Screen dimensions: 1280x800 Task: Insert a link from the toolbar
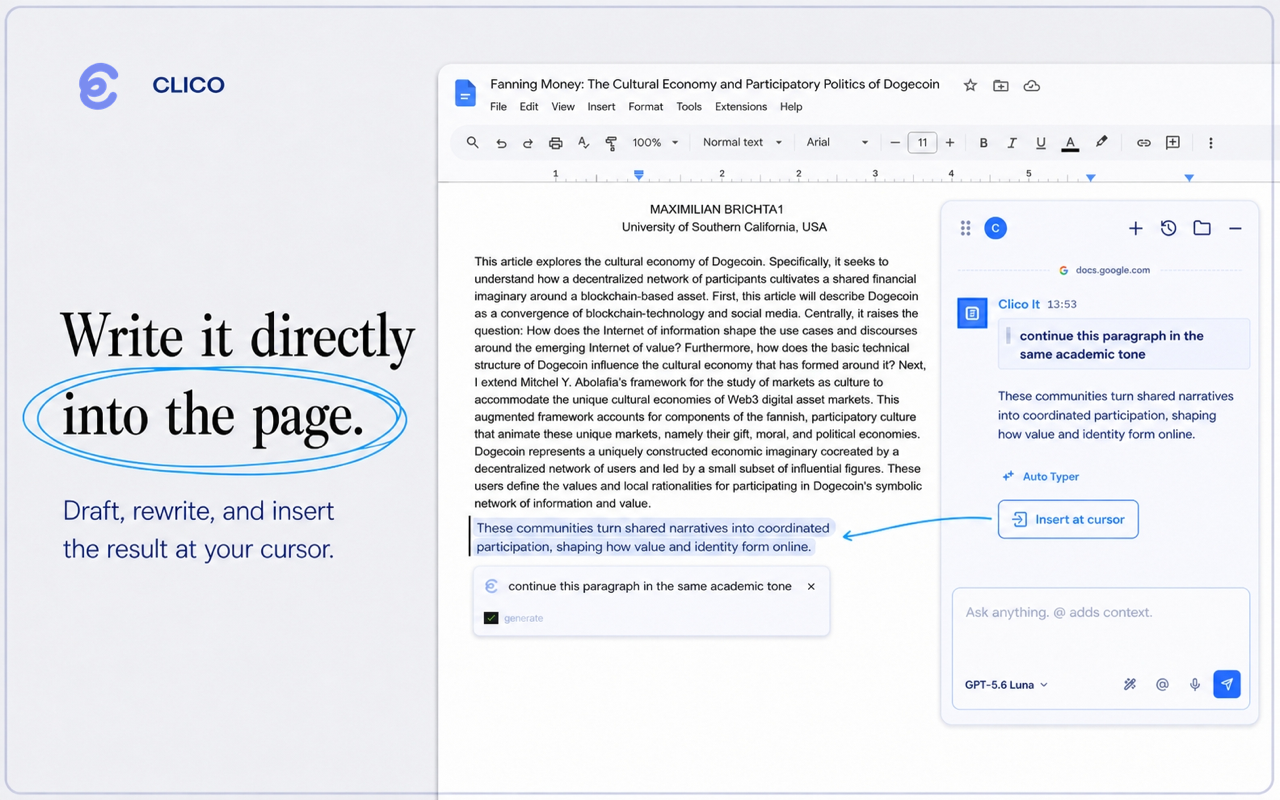[1143, 143]
